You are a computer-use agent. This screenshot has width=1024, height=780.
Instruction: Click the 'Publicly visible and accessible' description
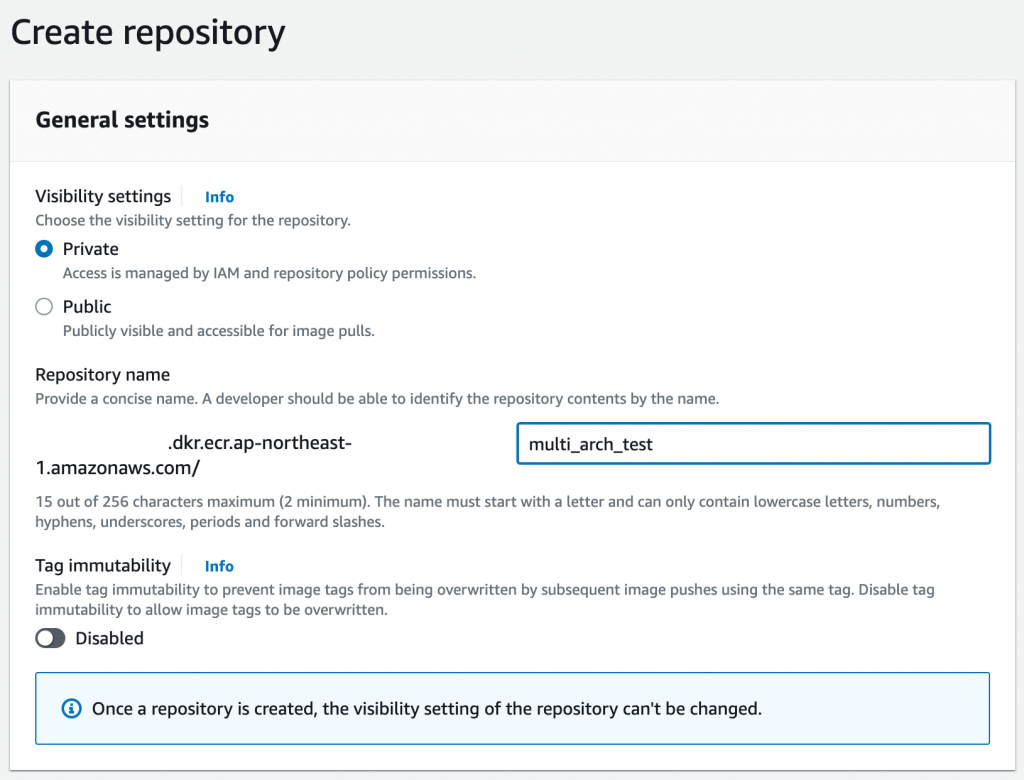point(218,331)
